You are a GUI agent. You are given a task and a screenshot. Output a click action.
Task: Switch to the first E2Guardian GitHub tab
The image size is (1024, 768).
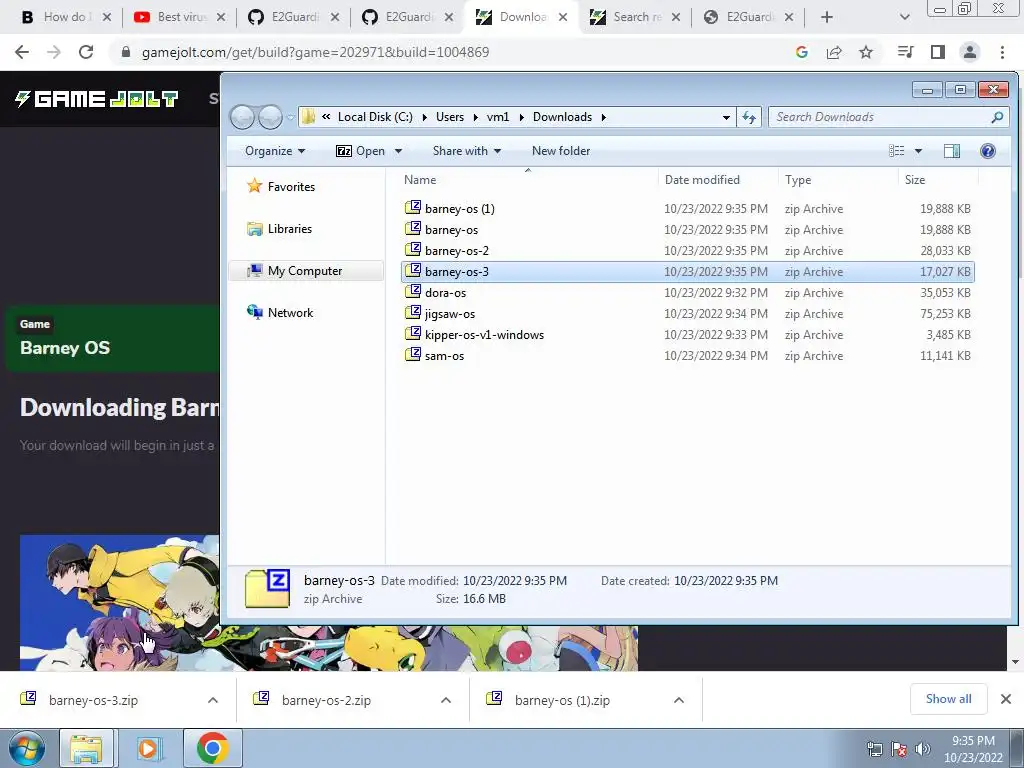point(295,17)
